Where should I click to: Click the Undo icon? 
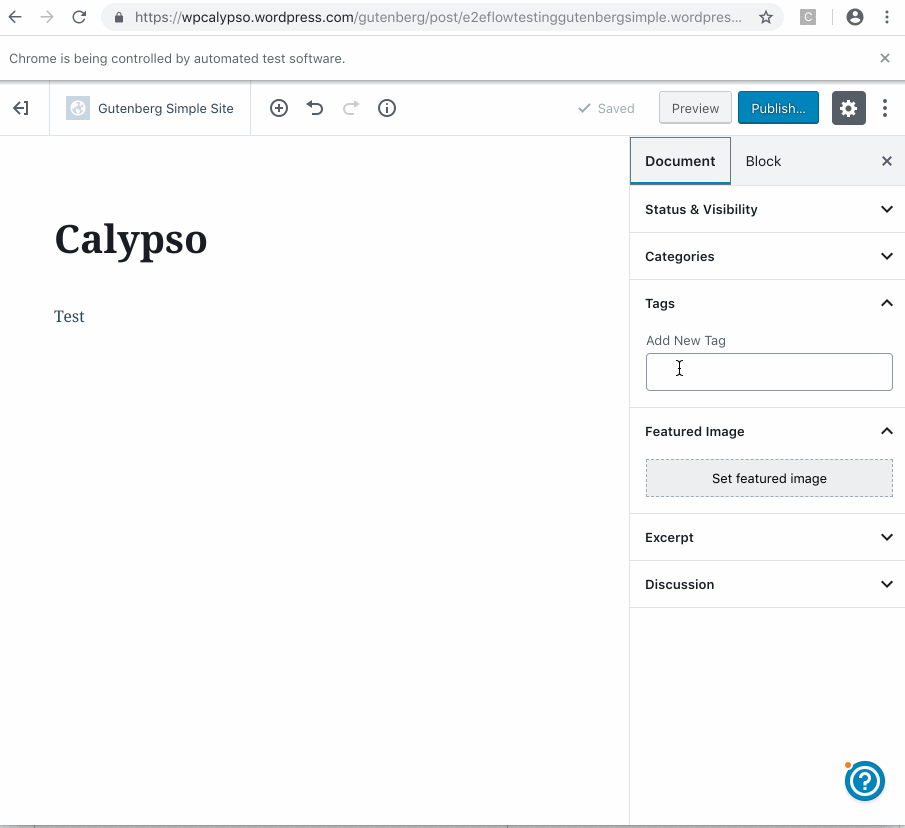point(315,108)
